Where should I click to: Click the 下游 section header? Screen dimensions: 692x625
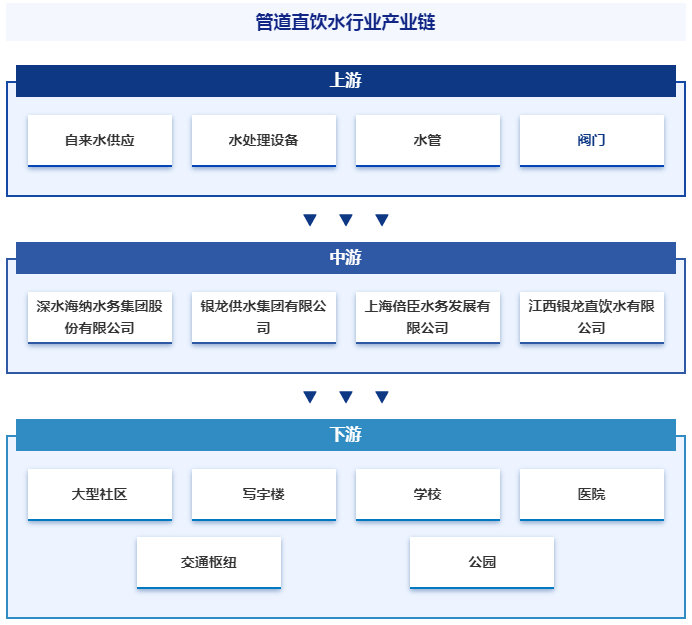tap(346, 435)
